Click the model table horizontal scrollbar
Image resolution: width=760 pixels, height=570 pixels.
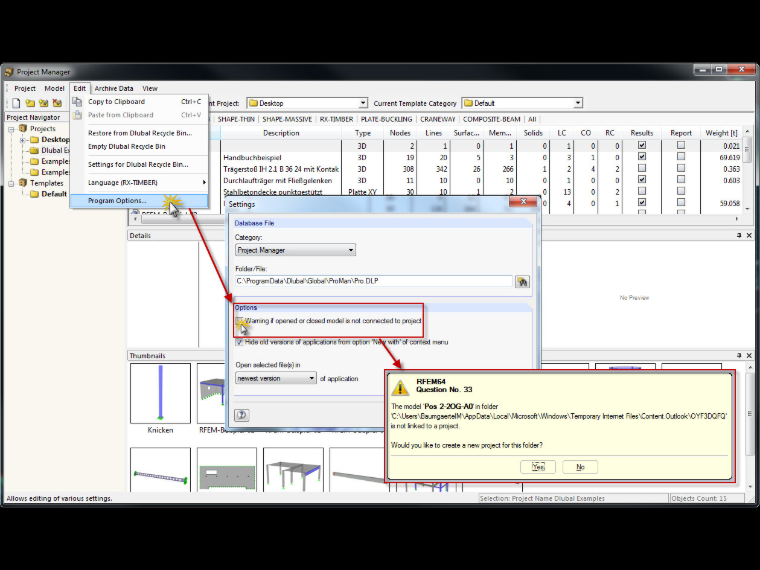pos(436,219)
